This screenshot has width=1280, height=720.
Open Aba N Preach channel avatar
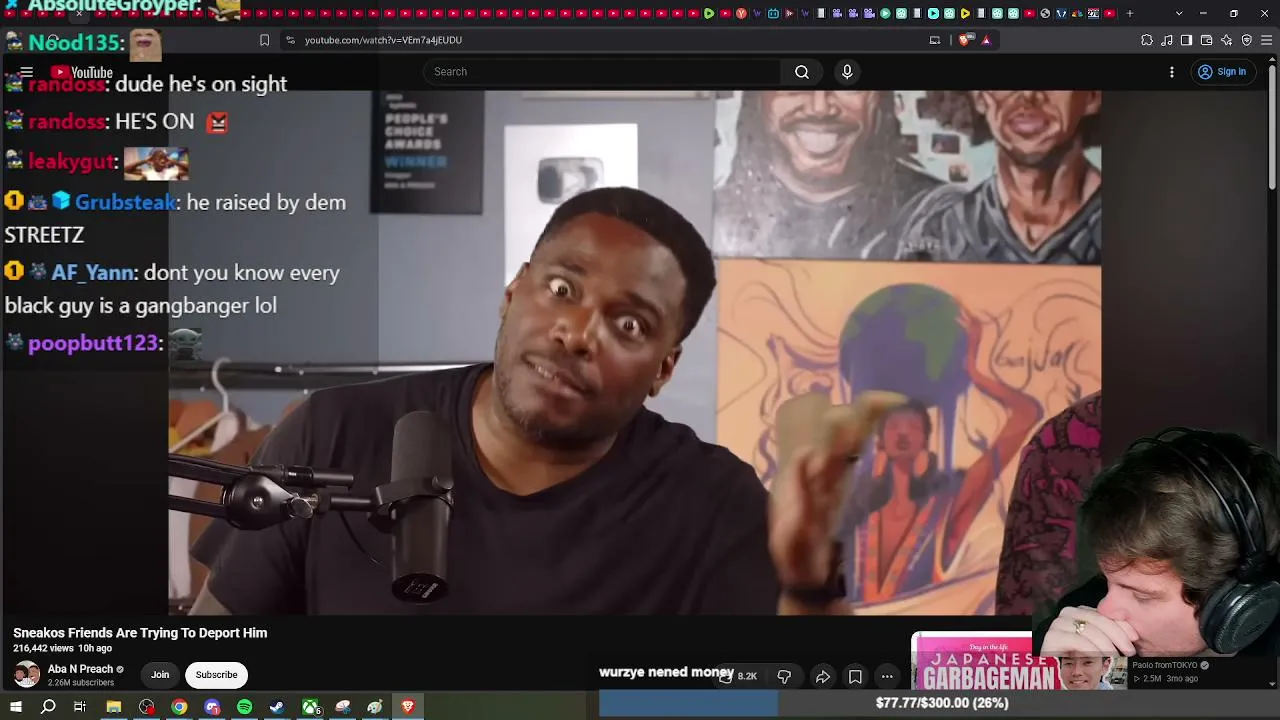(x=27, y=675)
